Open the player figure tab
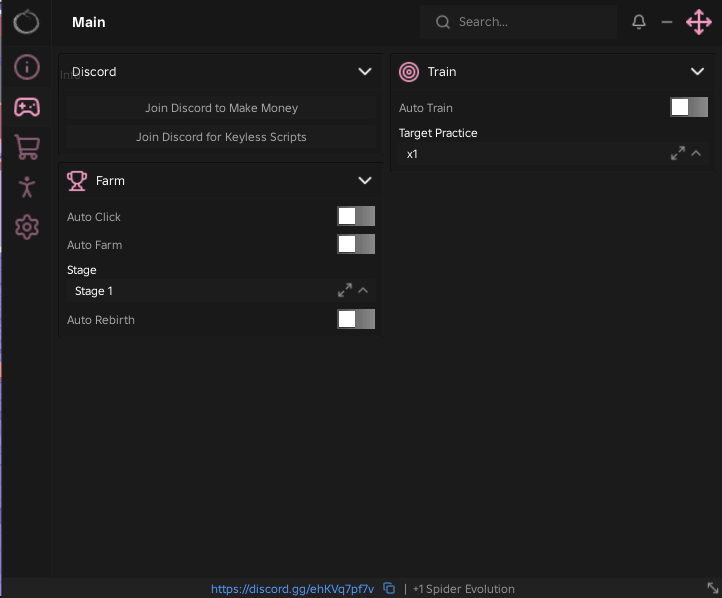 (27, 187)
